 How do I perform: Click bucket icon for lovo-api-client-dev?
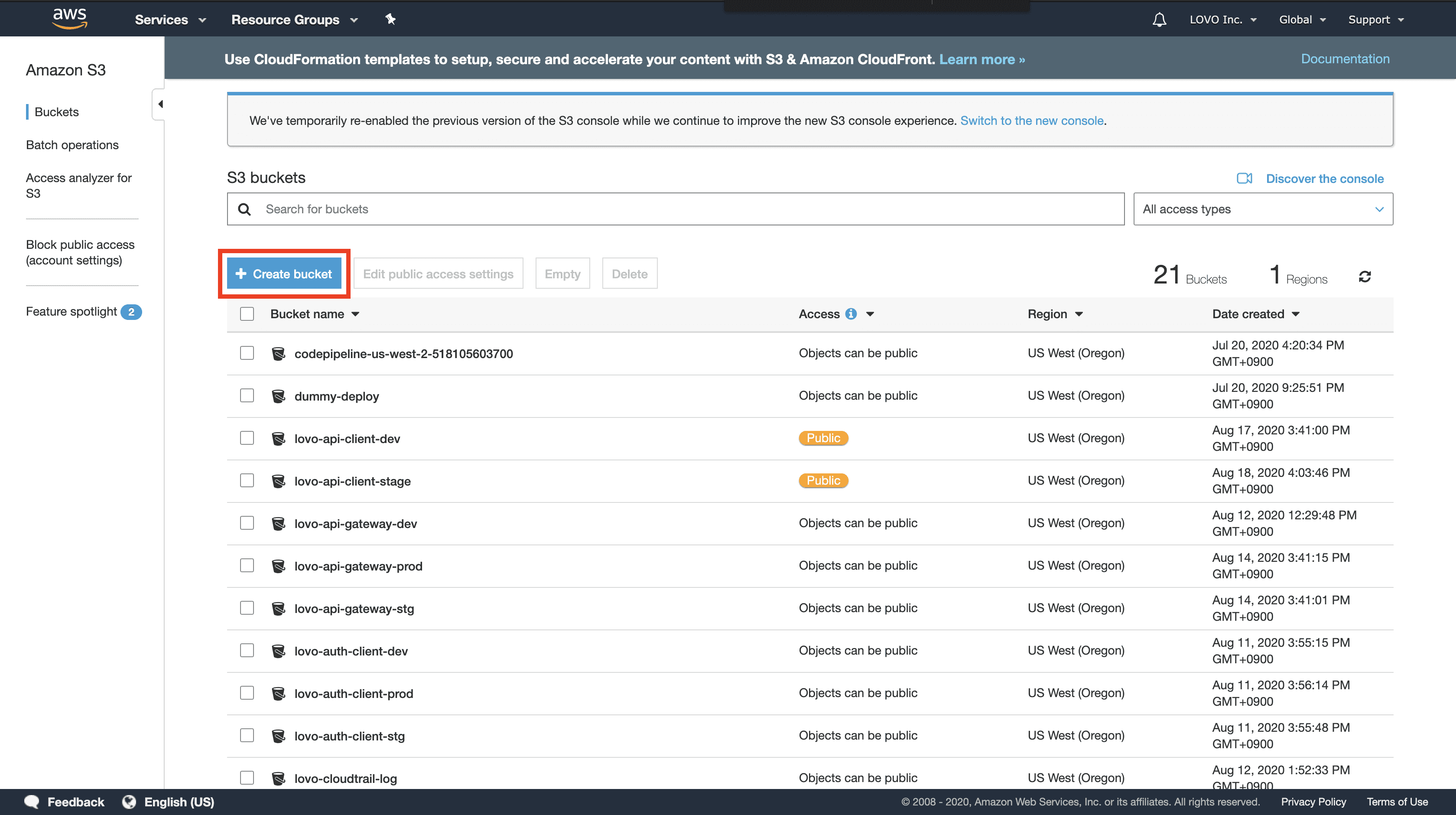[278, 438]
